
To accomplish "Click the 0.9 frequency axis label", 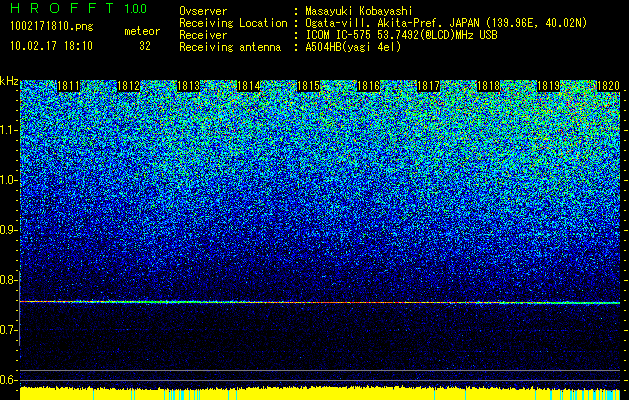I will click(x=9, y=230).
